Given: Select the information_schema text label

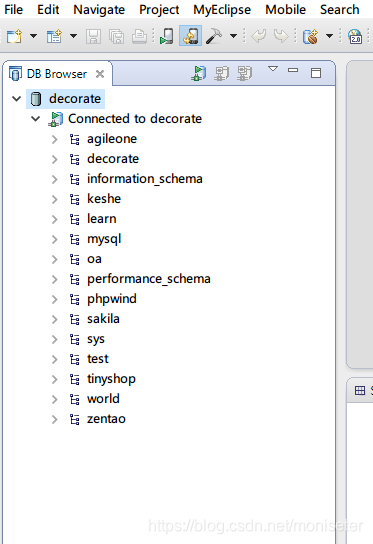Looking at the screenshot, I should point(145,179).
